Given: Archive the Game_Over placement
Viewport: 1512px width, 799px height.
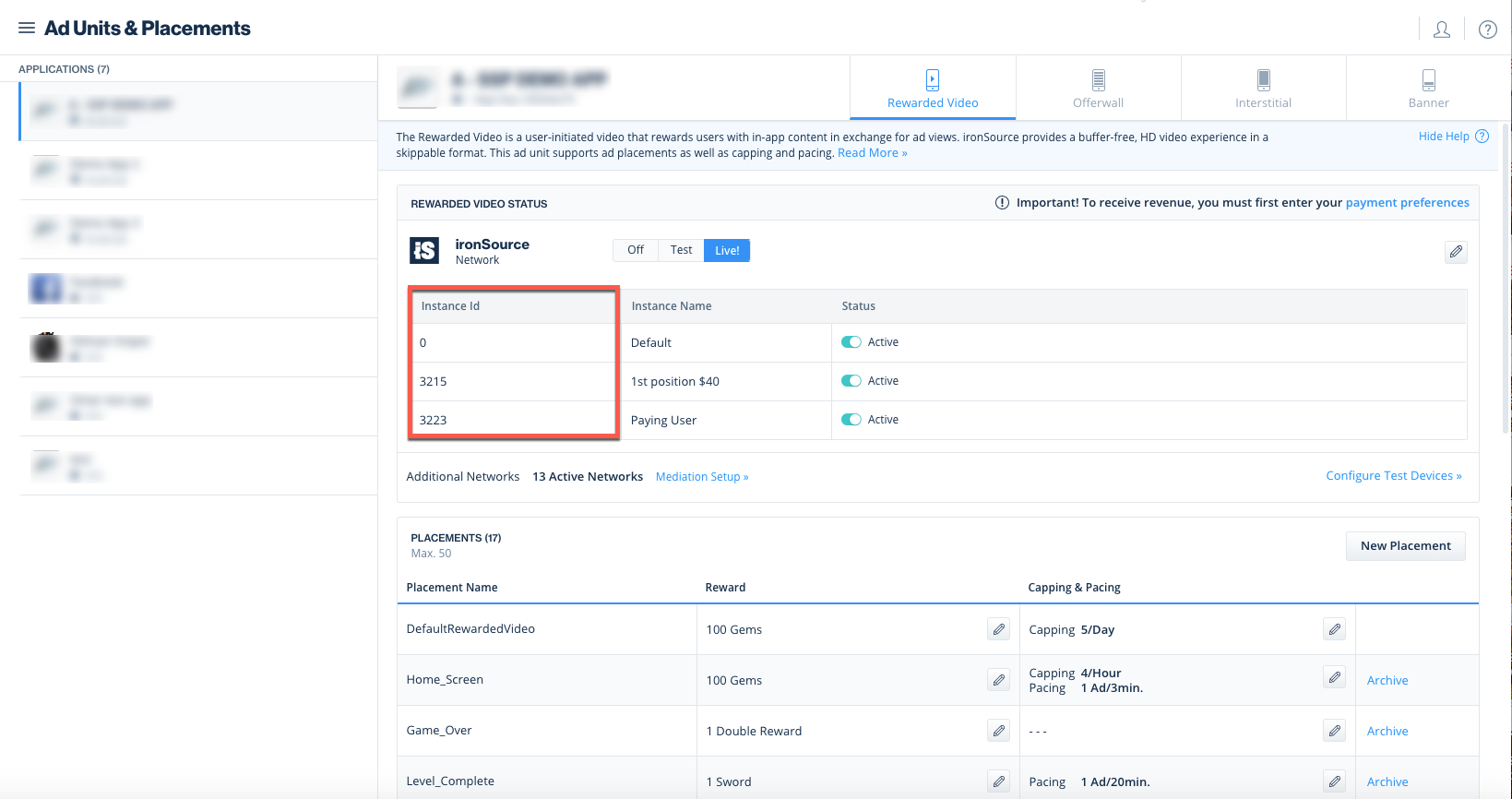Looking at the screenshot, I should pyautogui.click(x=1387, y=731).
